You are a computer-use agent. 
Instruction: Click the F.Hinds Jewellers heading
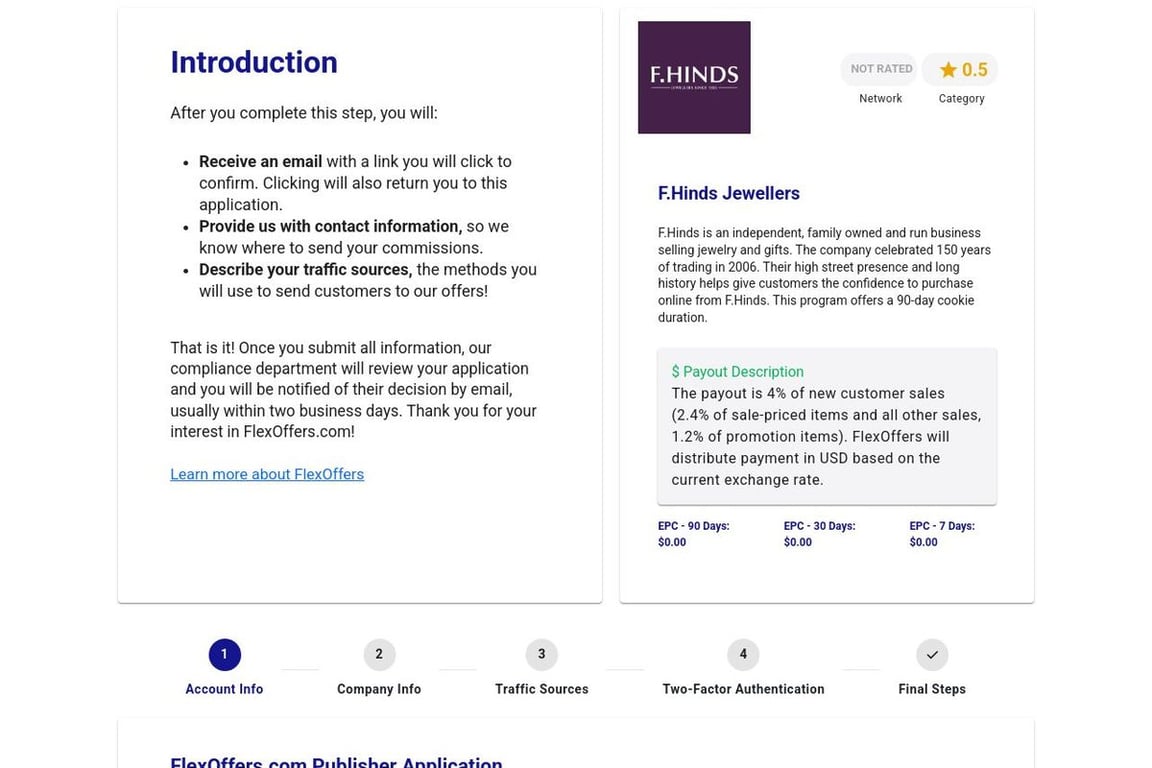pyautogui.click(x=729, y=193)
